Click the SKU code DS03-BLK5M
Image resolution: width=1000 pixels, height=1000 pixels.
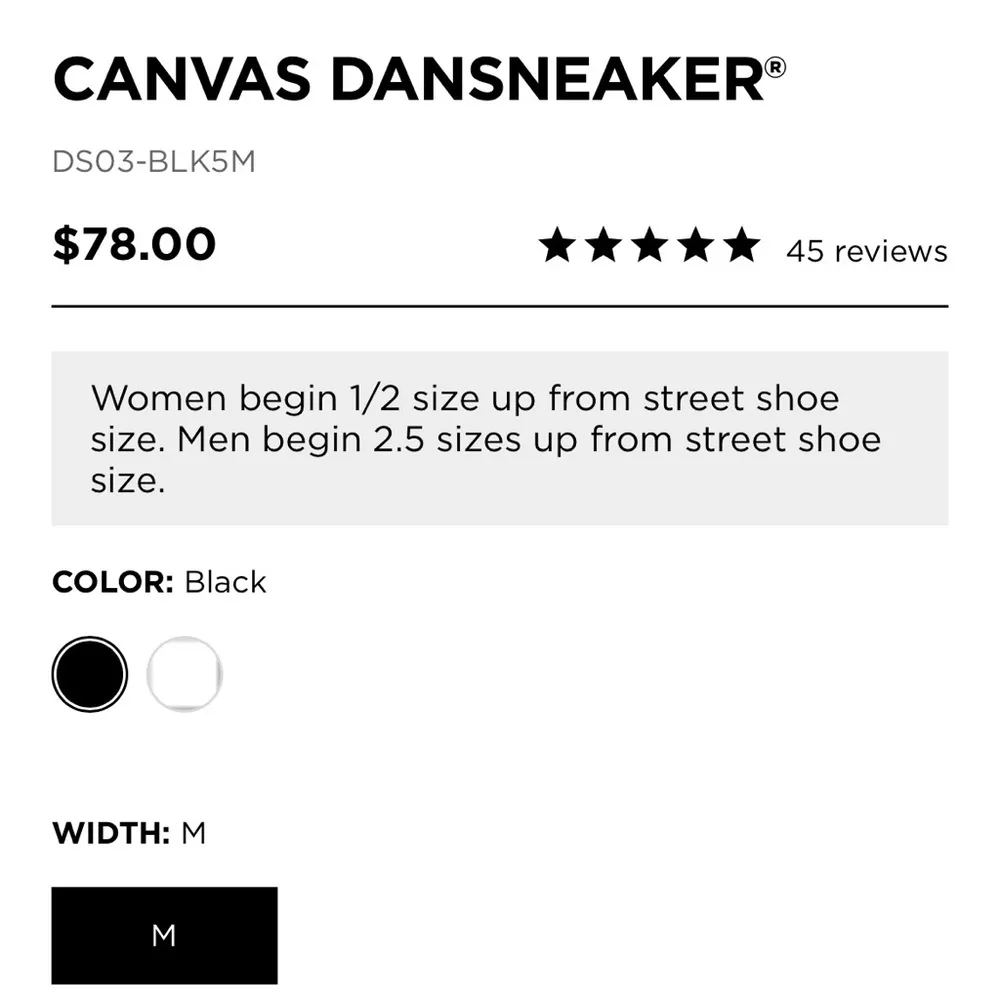[156, 160]
